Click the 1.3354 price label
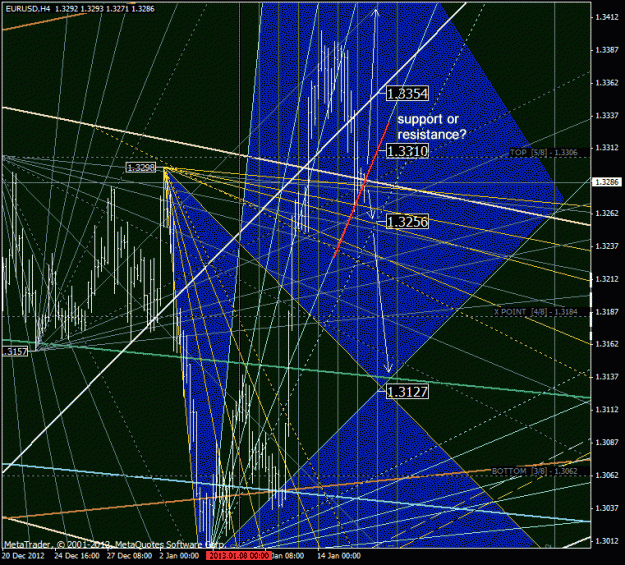Image resolution: width=625 pixels, height=565 pixels. [x=407, y=94]
